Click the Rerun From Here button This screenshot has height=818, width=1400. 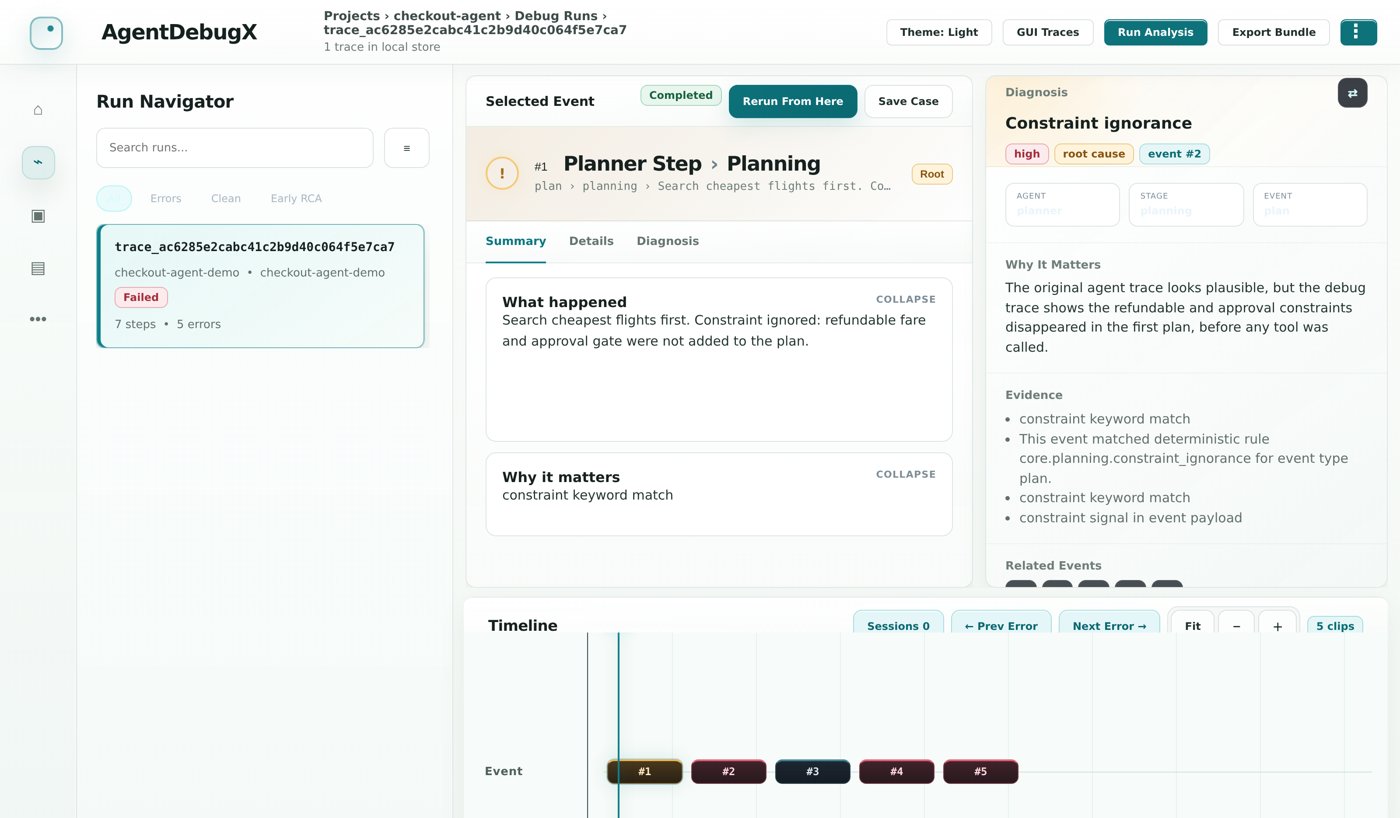tap(793, 101)
